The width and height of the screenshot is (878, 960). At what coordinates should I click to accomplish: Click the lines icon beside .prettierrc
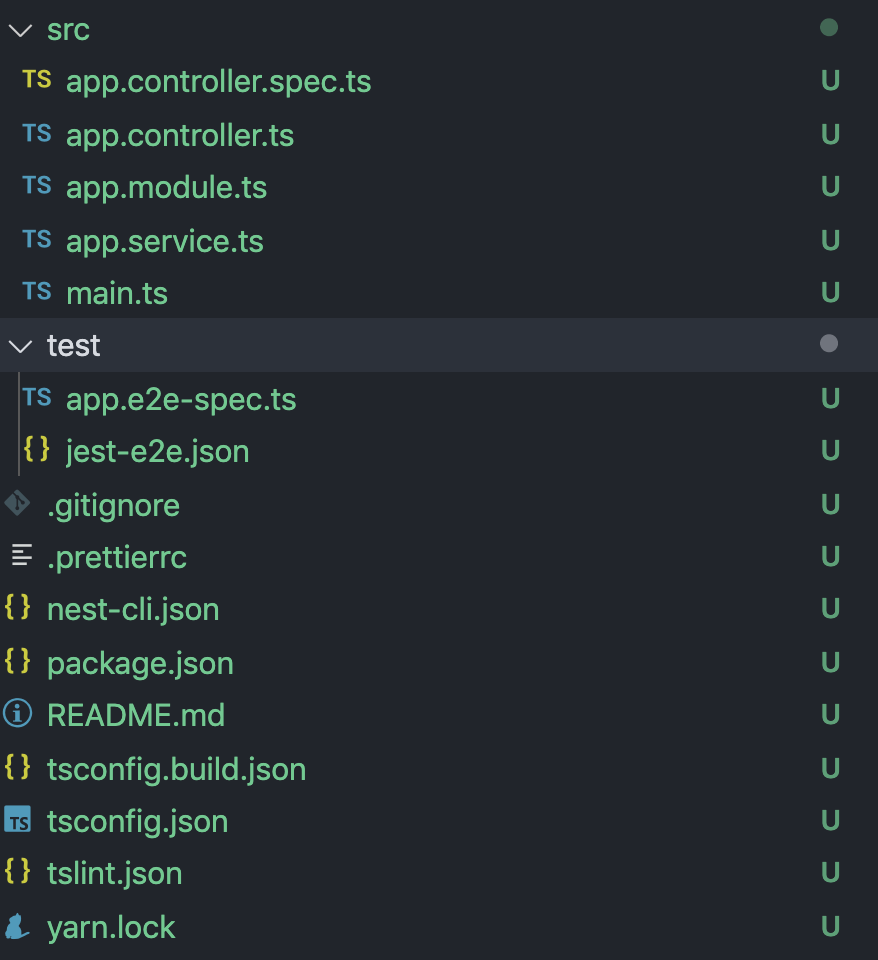click(20, 556)
